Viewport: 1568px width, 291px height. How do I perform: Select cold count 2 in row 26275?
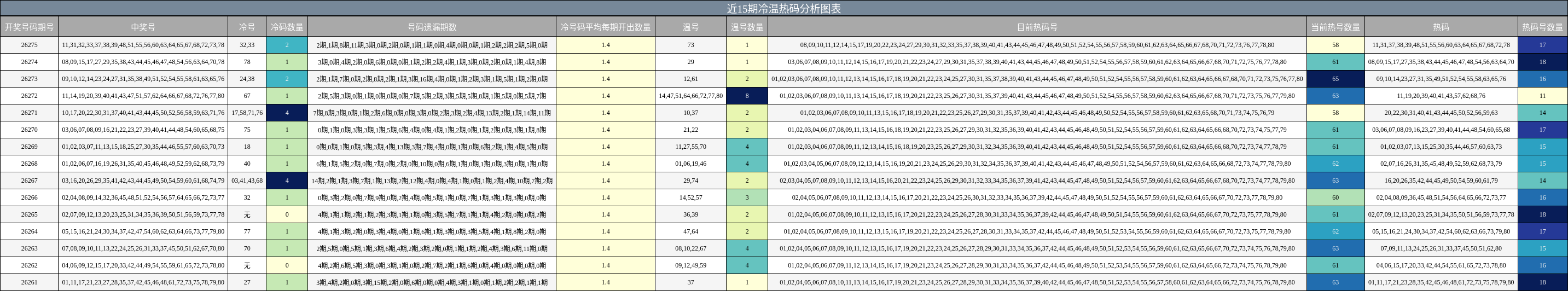pos(287,45)
